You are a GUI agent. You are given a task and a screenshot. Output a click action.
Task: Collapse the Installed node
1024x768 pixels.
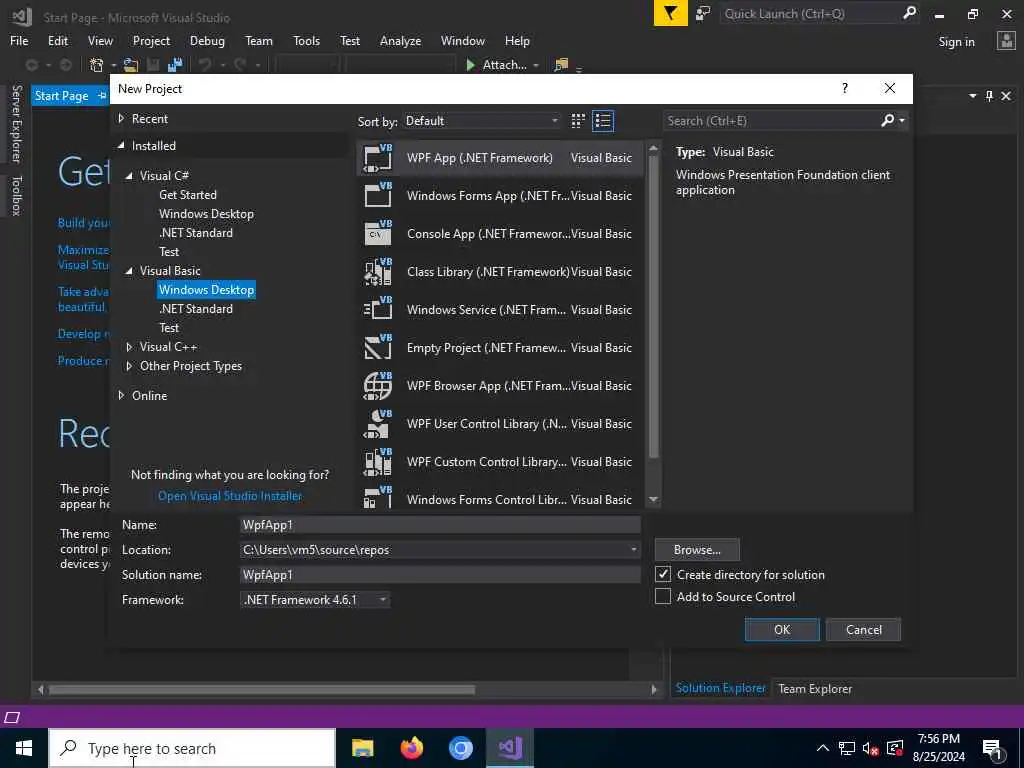(121, 146)
